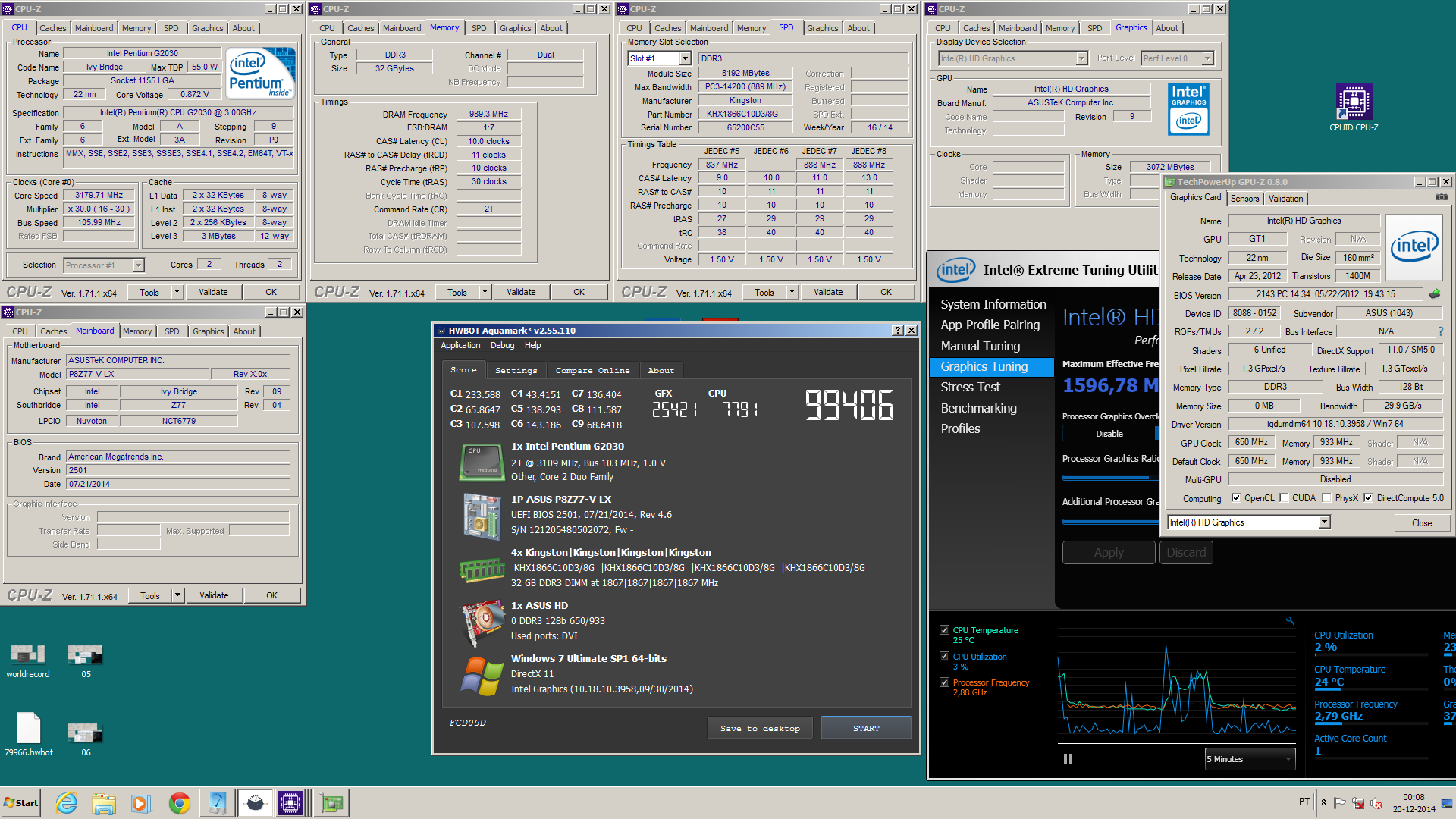This screenshot has height=819, width=1456.
Task: Switch to the CPU-Z taskbar button
Action: tap(291, 803)
